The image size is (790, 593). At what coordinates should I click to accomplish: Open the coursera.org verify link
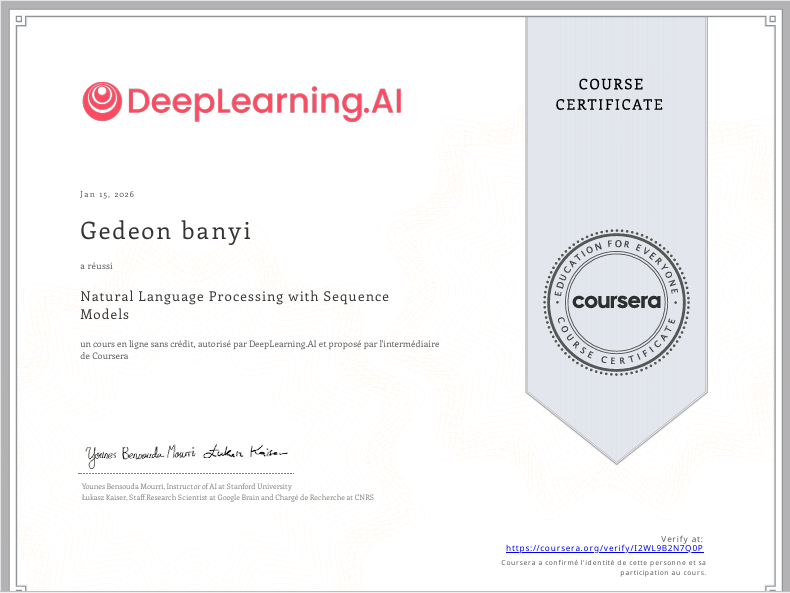point(605,548)
